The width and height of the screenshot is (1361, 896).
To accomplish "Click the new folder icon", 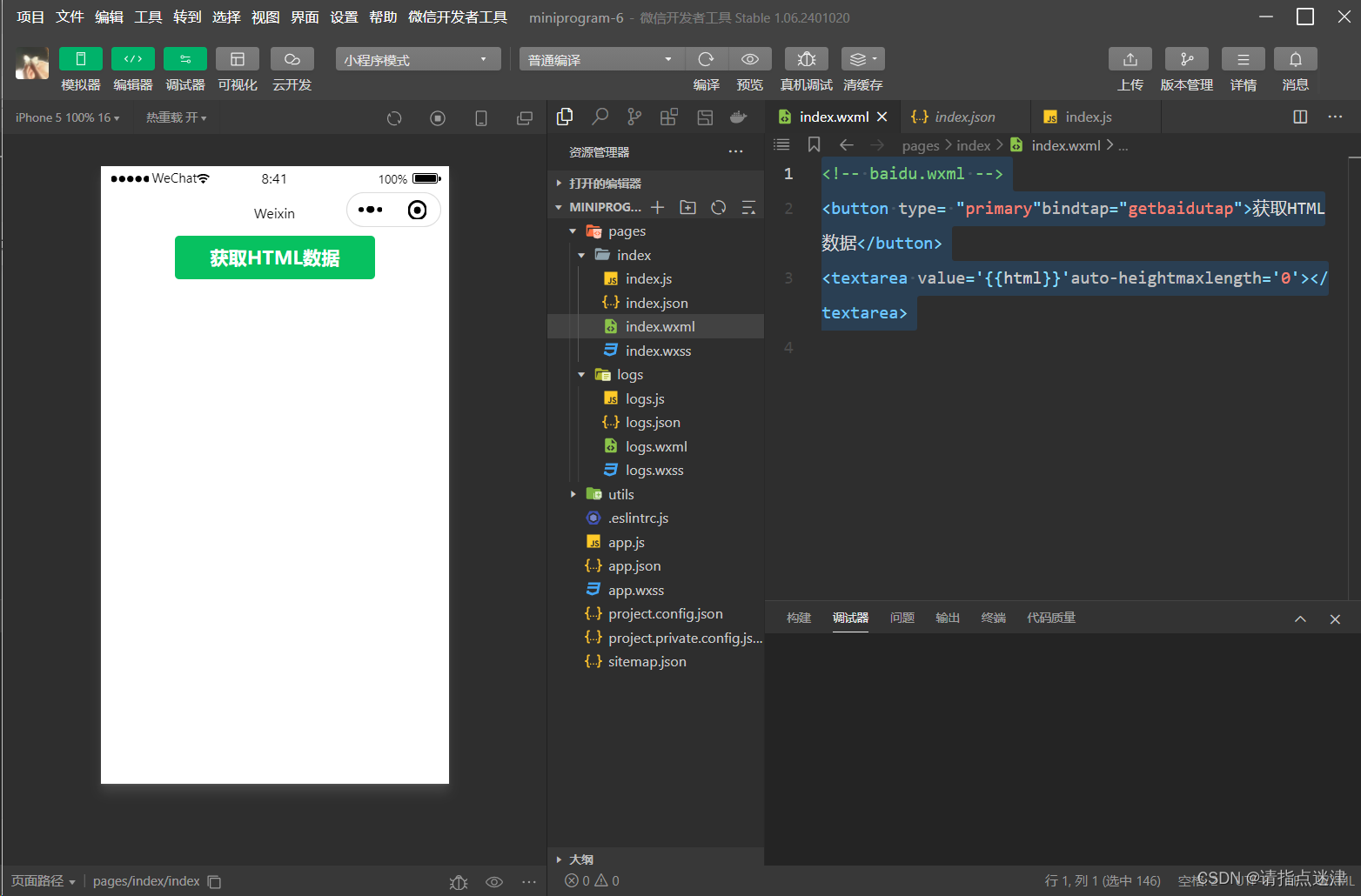I will 688,207.
